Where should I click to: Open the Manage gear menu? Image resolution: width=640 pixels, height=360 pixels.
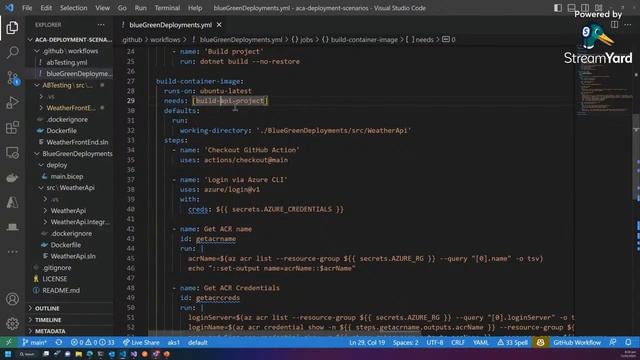pyautogui.click(x=12, y=324)
